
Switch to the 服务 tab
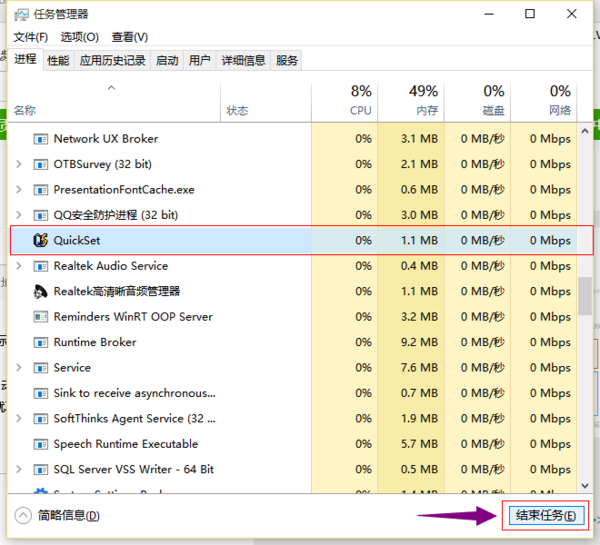pos(287,60)
